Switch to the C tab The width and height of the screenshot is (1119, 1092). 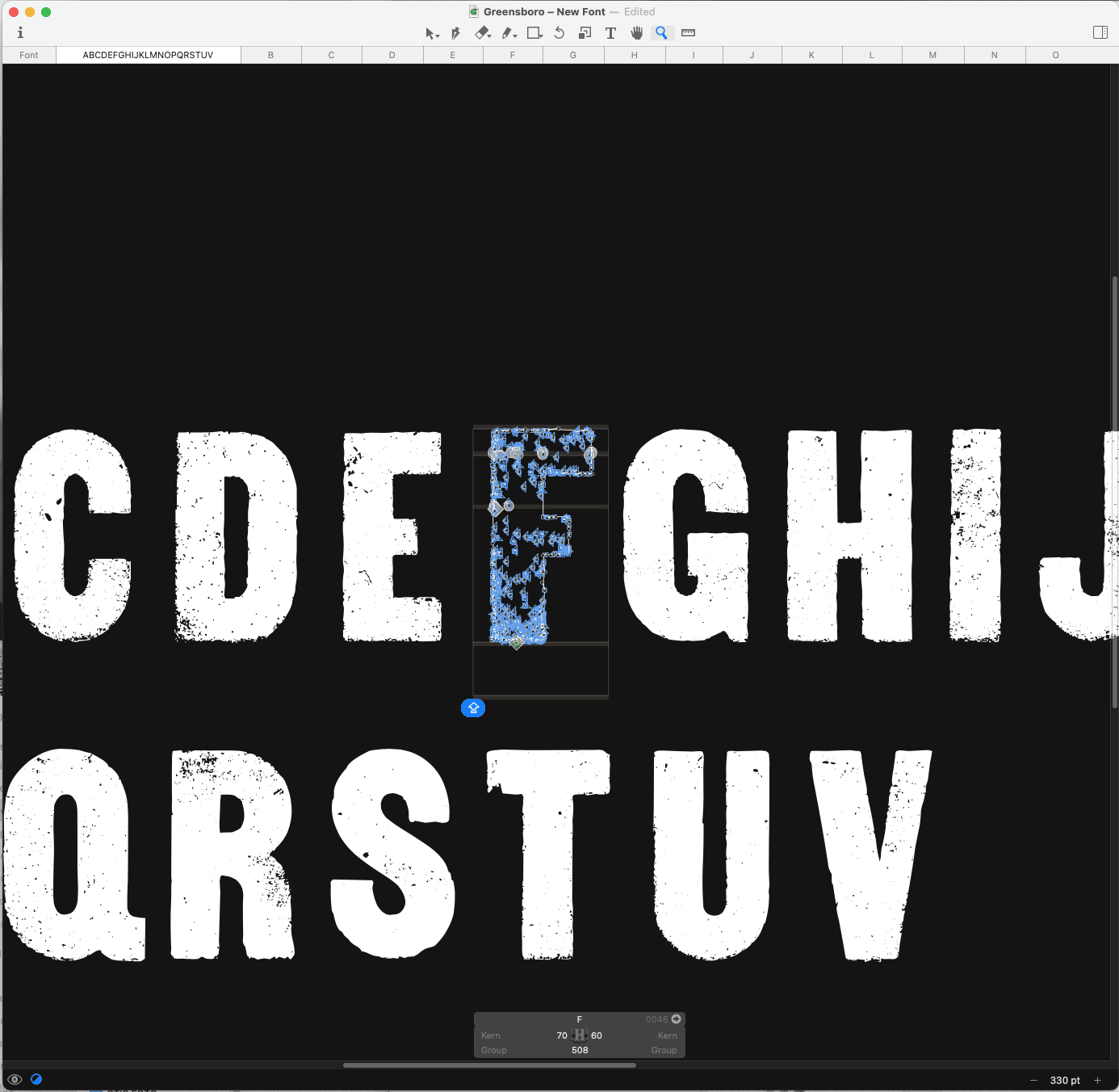click(331, 55)
